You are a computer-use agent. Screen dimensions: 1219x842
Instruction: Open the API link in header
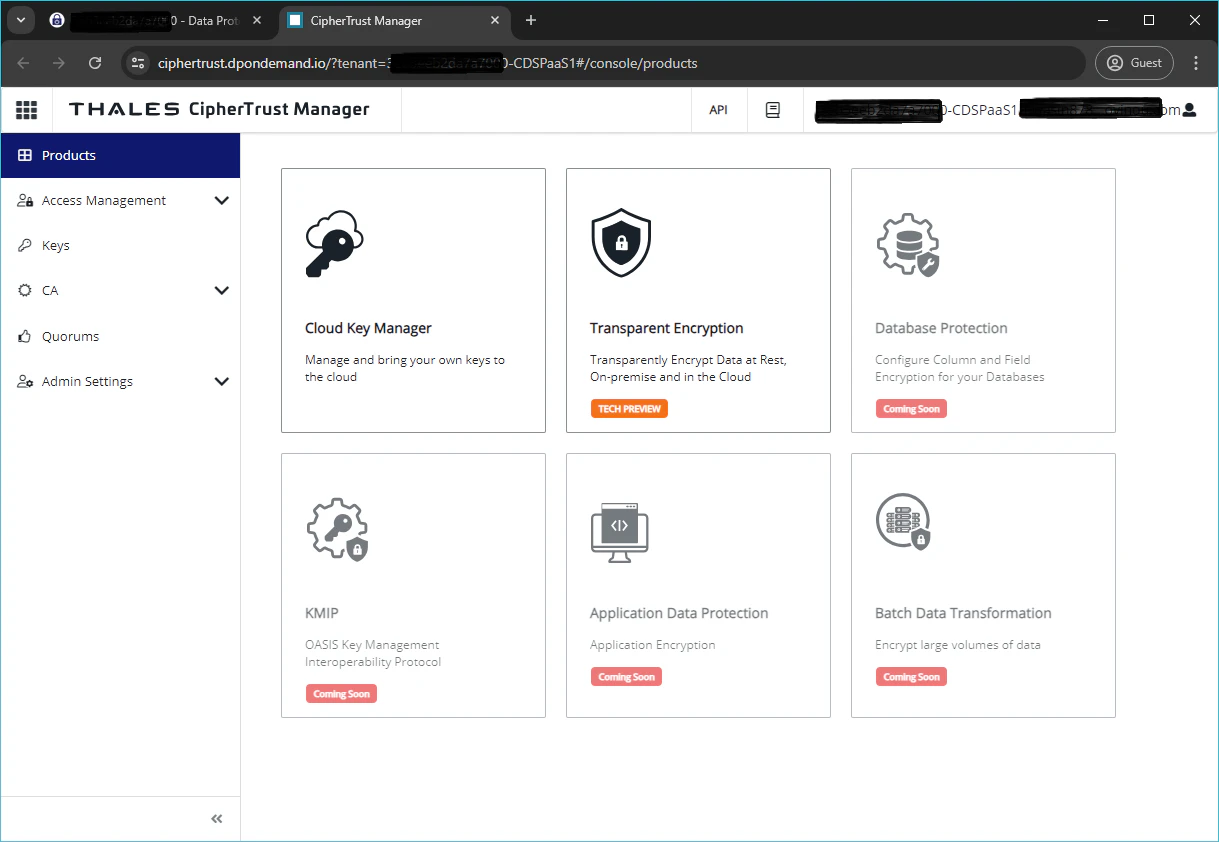click(718, 110)
